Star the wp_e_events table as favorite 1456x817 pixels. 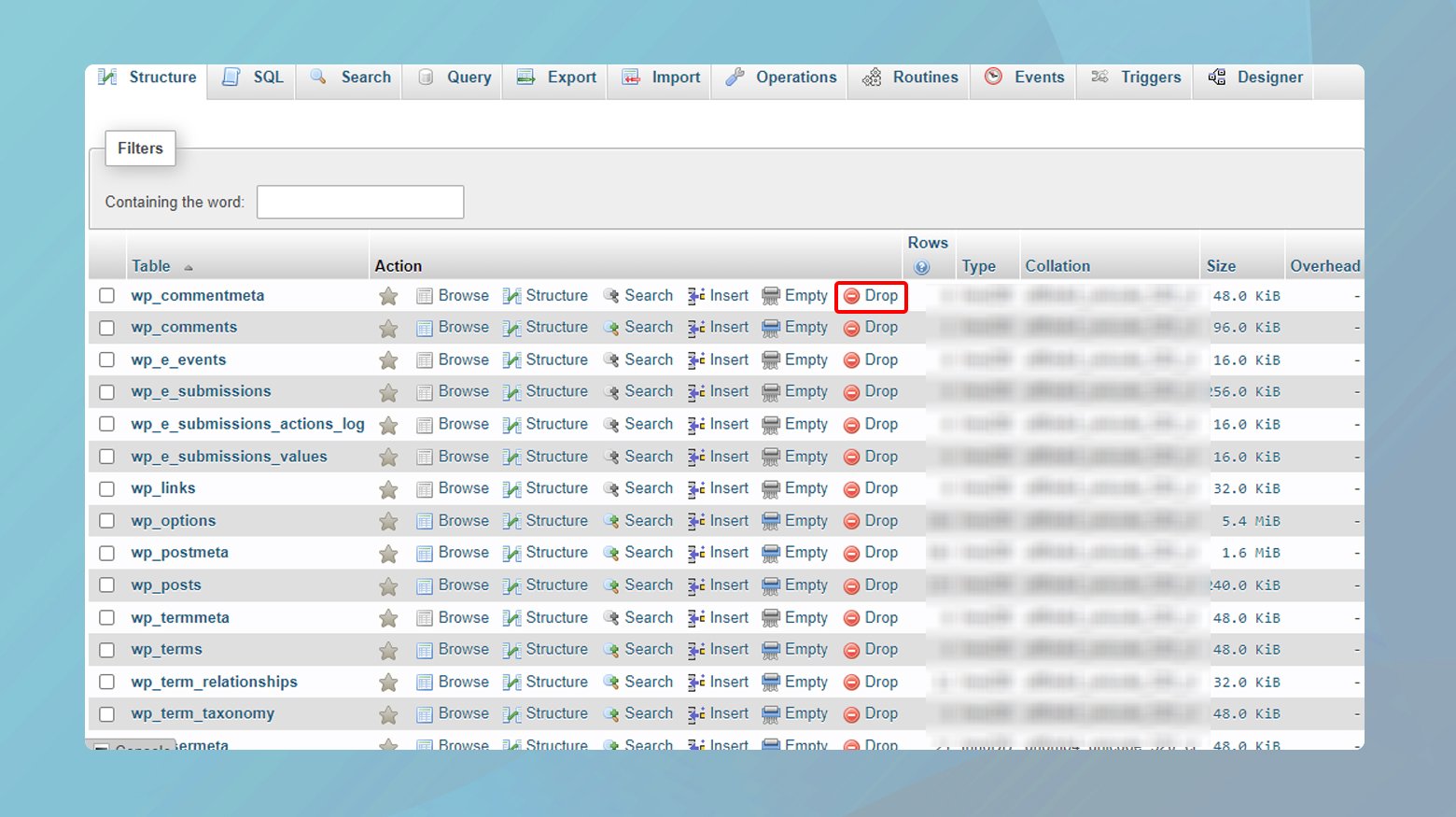(388, 360)
